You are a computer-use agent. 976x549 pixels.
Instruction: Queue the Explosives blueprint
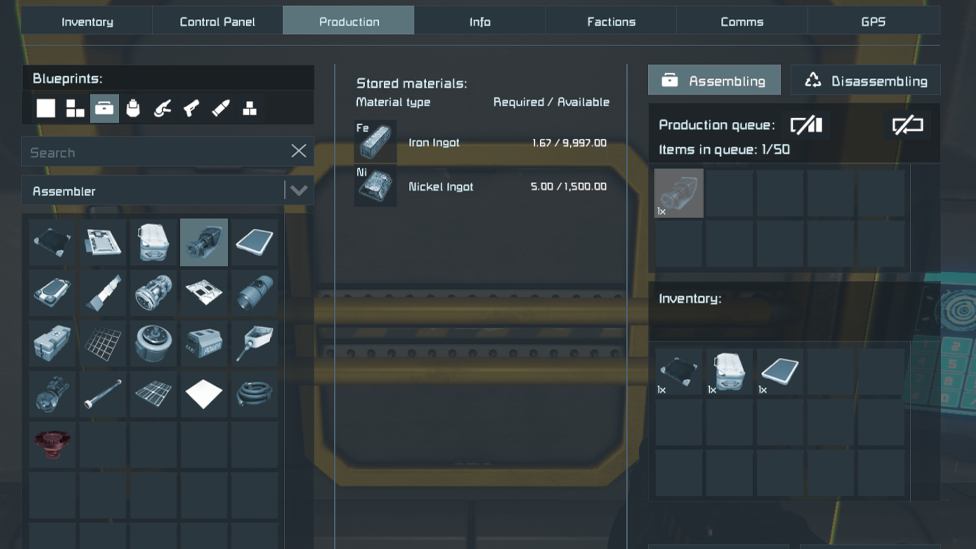click(52, 293)
